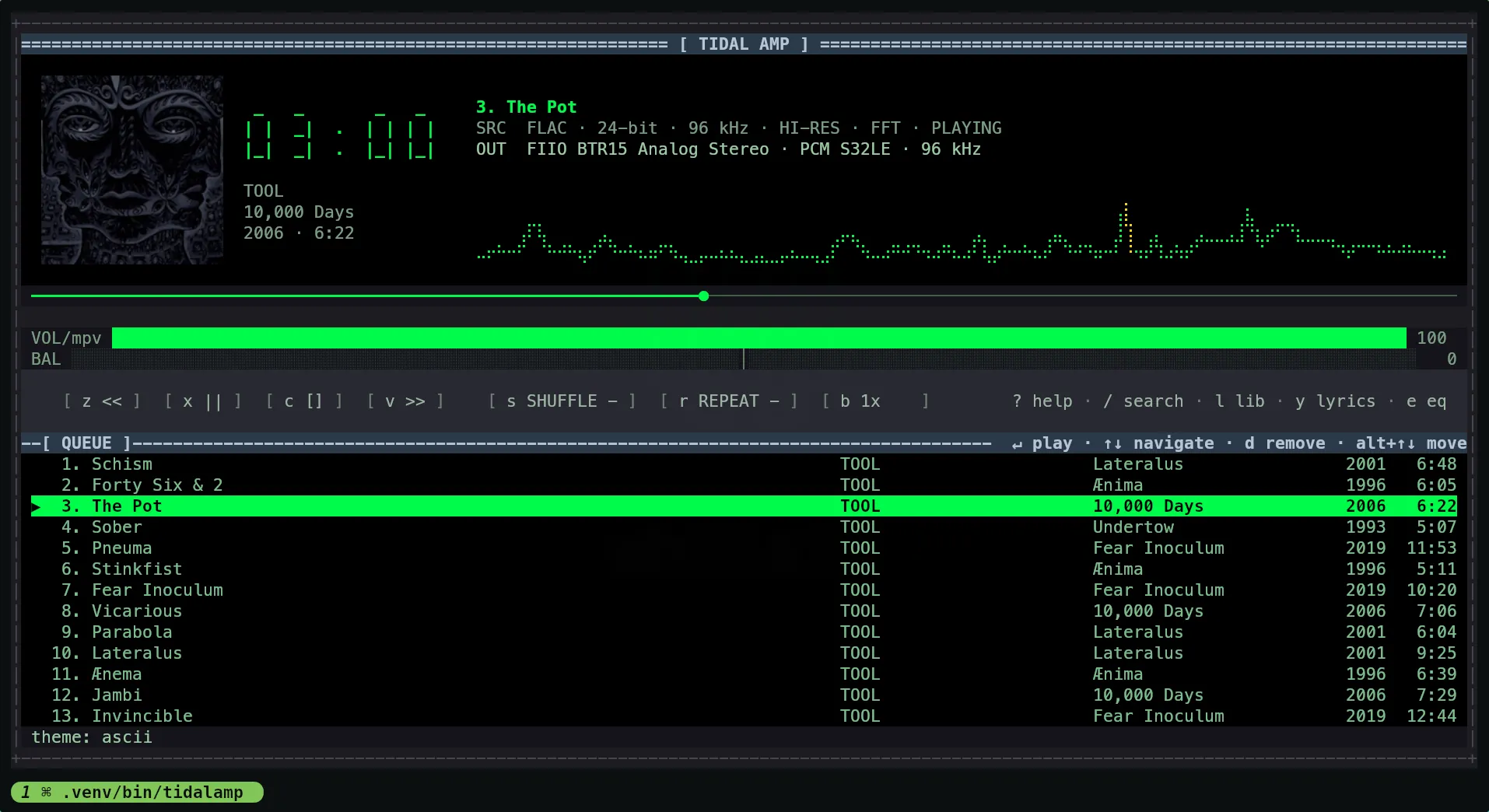
Task: Click the 1996 year in Stinkfist row
Action: pos(1366,569)
